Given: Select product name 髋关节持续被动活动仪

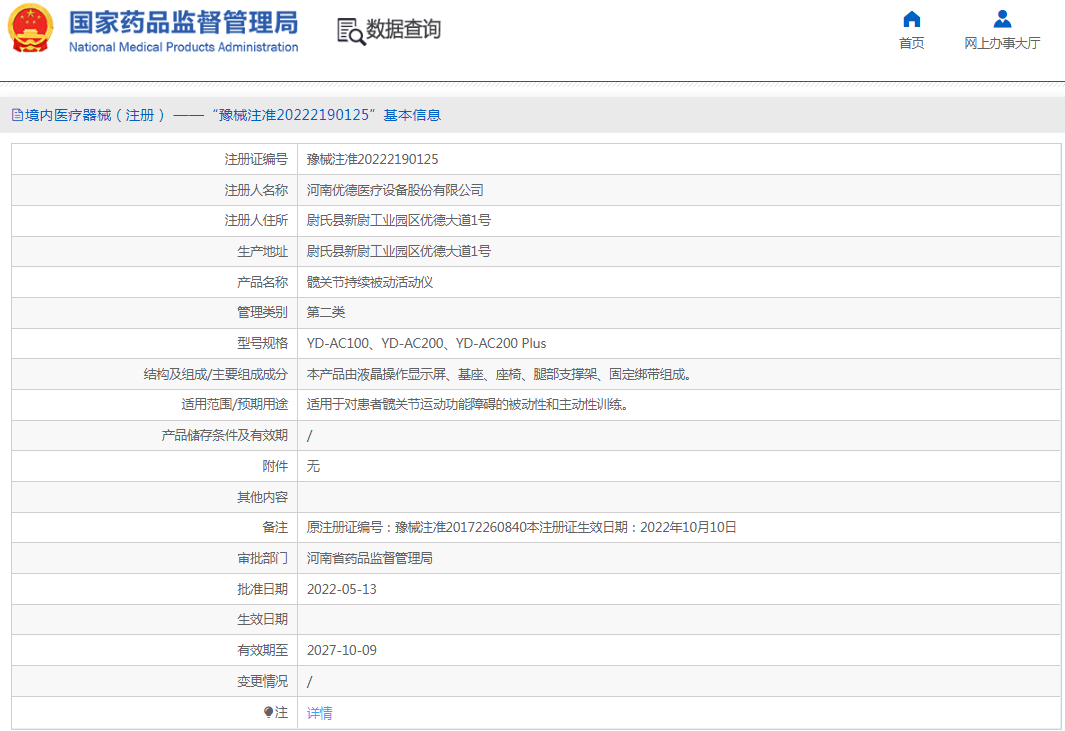Looking at the screenshot, I should pos(369,282).
